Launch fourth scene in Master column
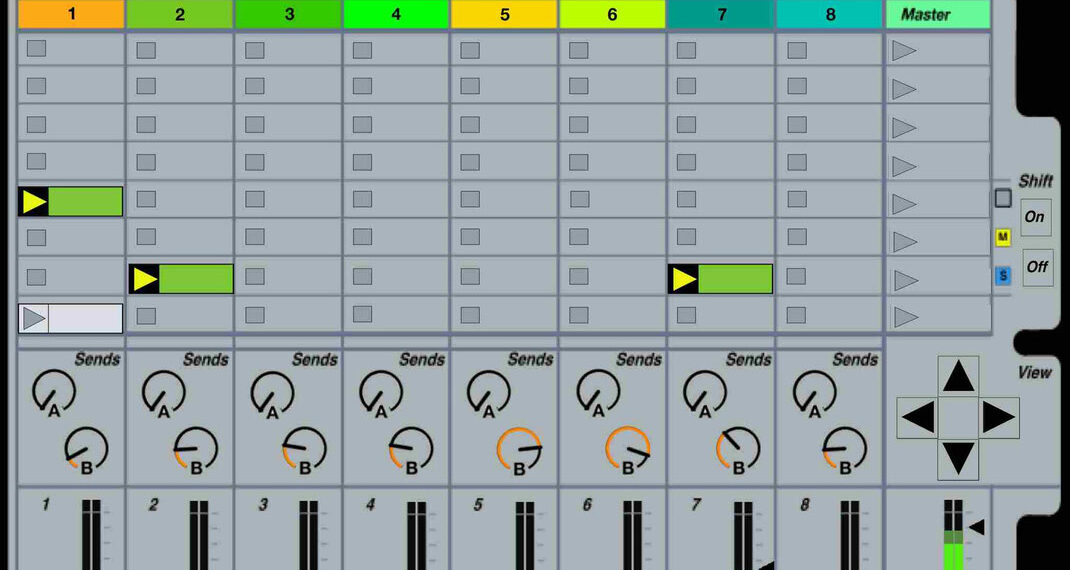 pos(904,166)
